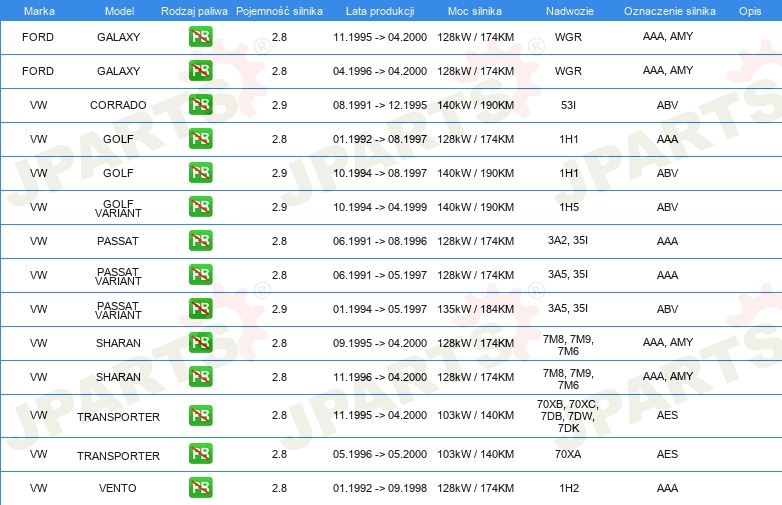Click the fuel type icon in Corrado row

click(200, 105)
